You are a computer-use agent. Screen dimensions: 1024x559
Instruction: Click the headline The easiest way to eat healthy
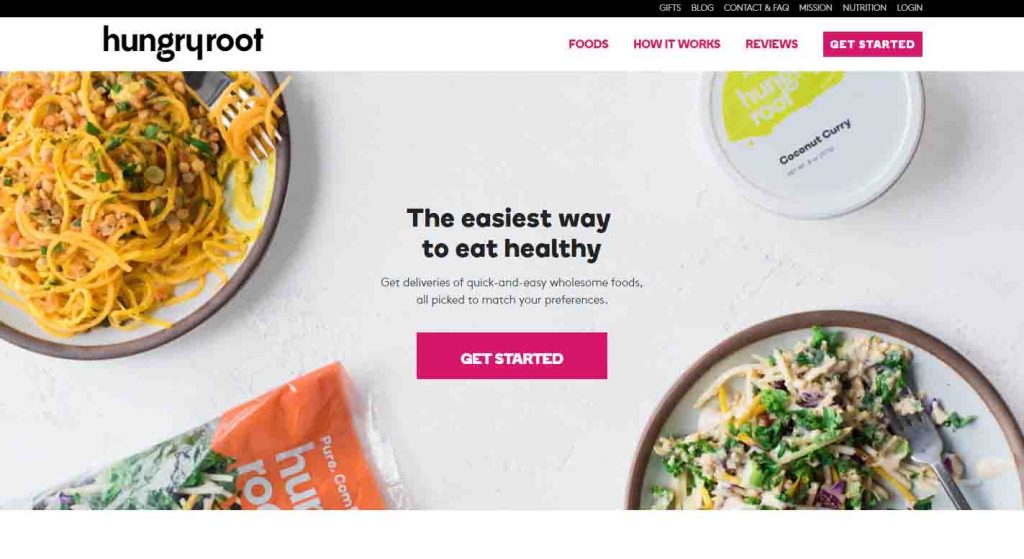click(509, 233)
